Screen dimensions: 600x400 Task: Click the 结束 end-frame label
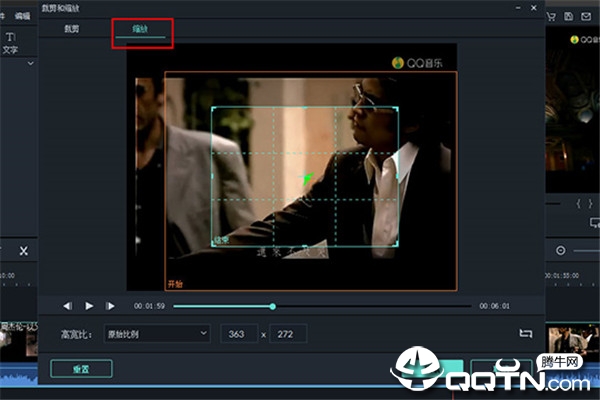click(x=221, y=240)
